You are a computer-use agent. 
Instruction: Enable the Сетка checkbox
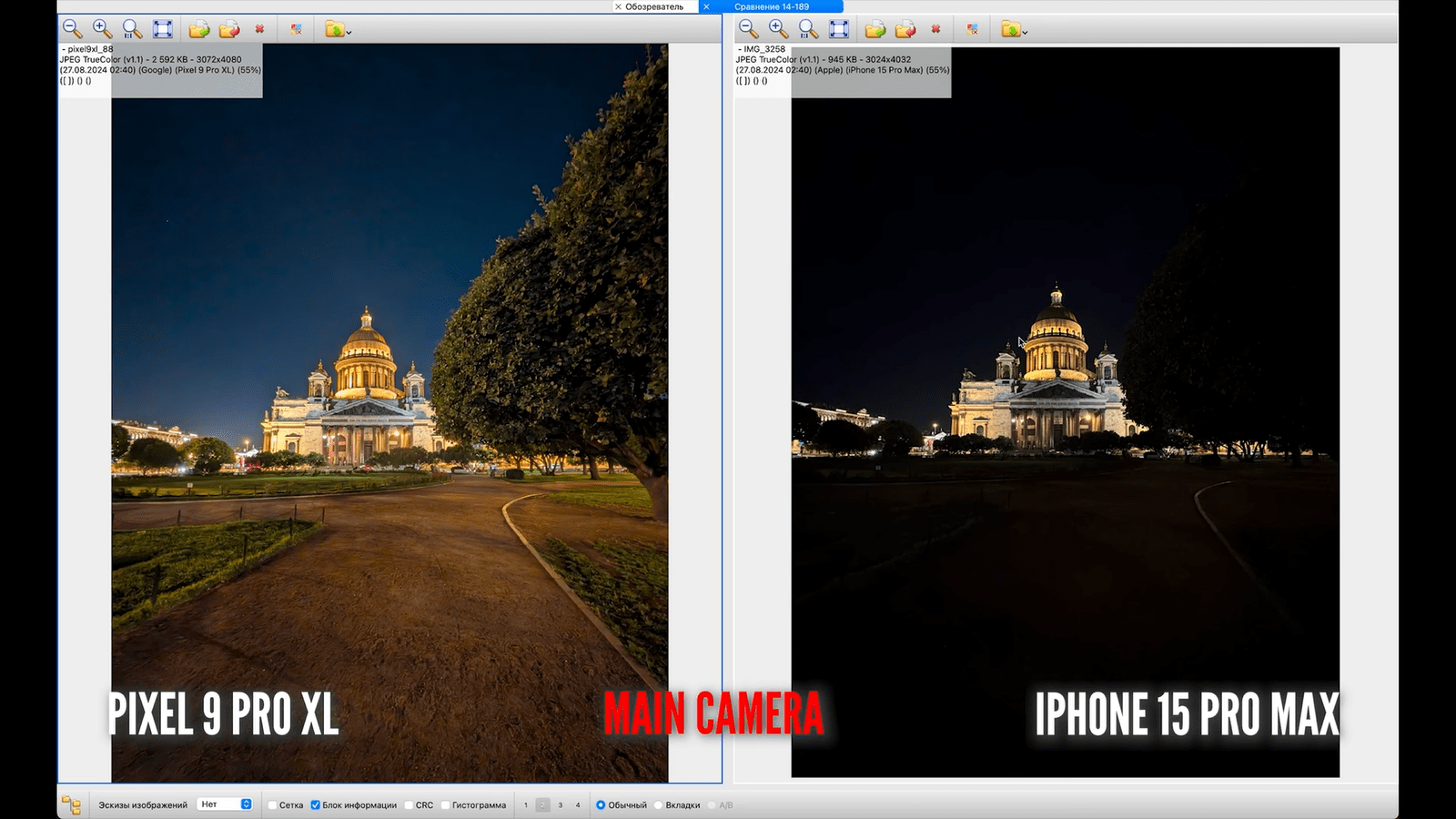coord(272,805)
